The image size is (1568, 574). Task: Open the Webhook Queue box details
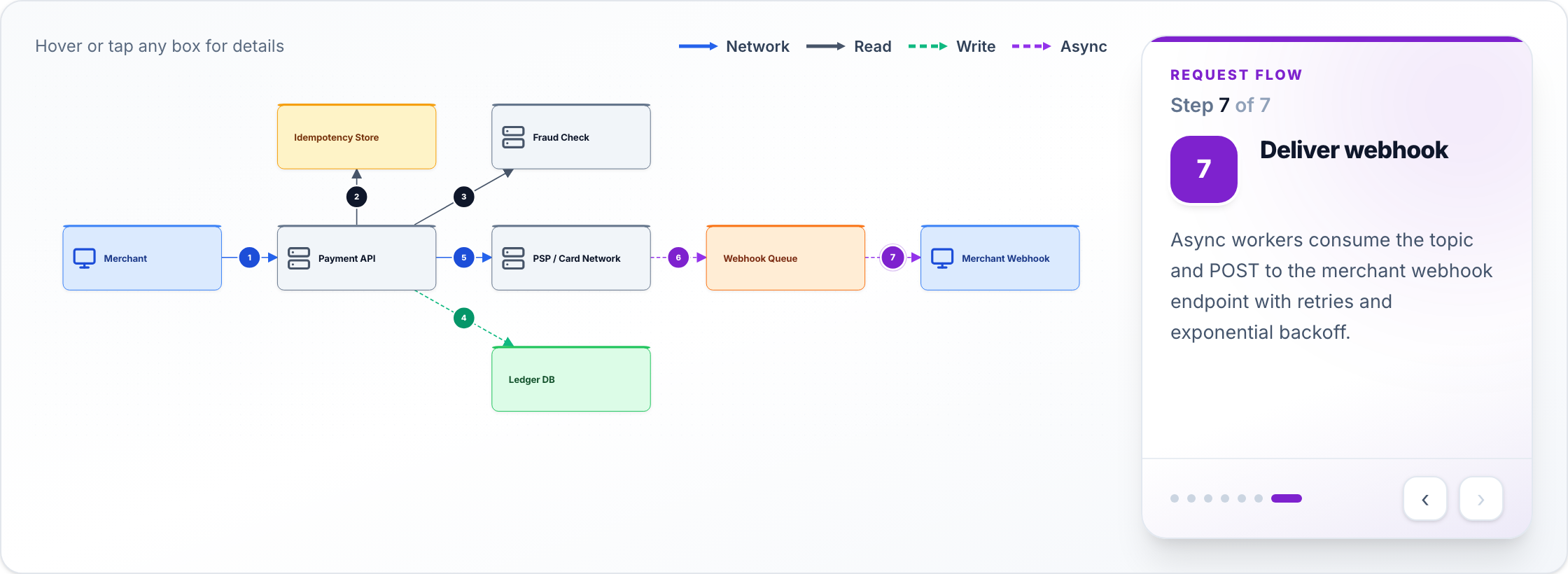(785, 258)
